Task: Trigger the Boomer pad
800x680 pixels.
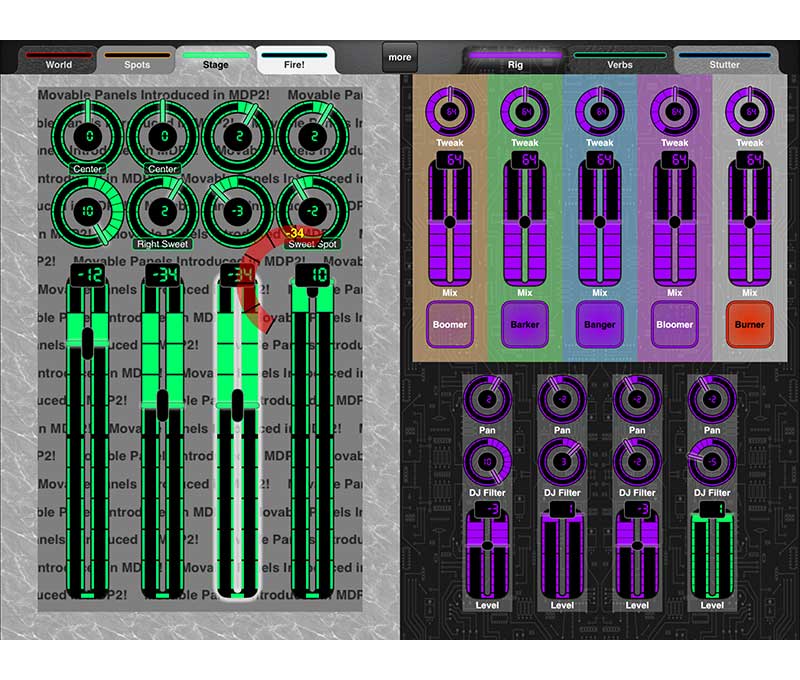Action: pyautogui.click(x=449, y=324)
